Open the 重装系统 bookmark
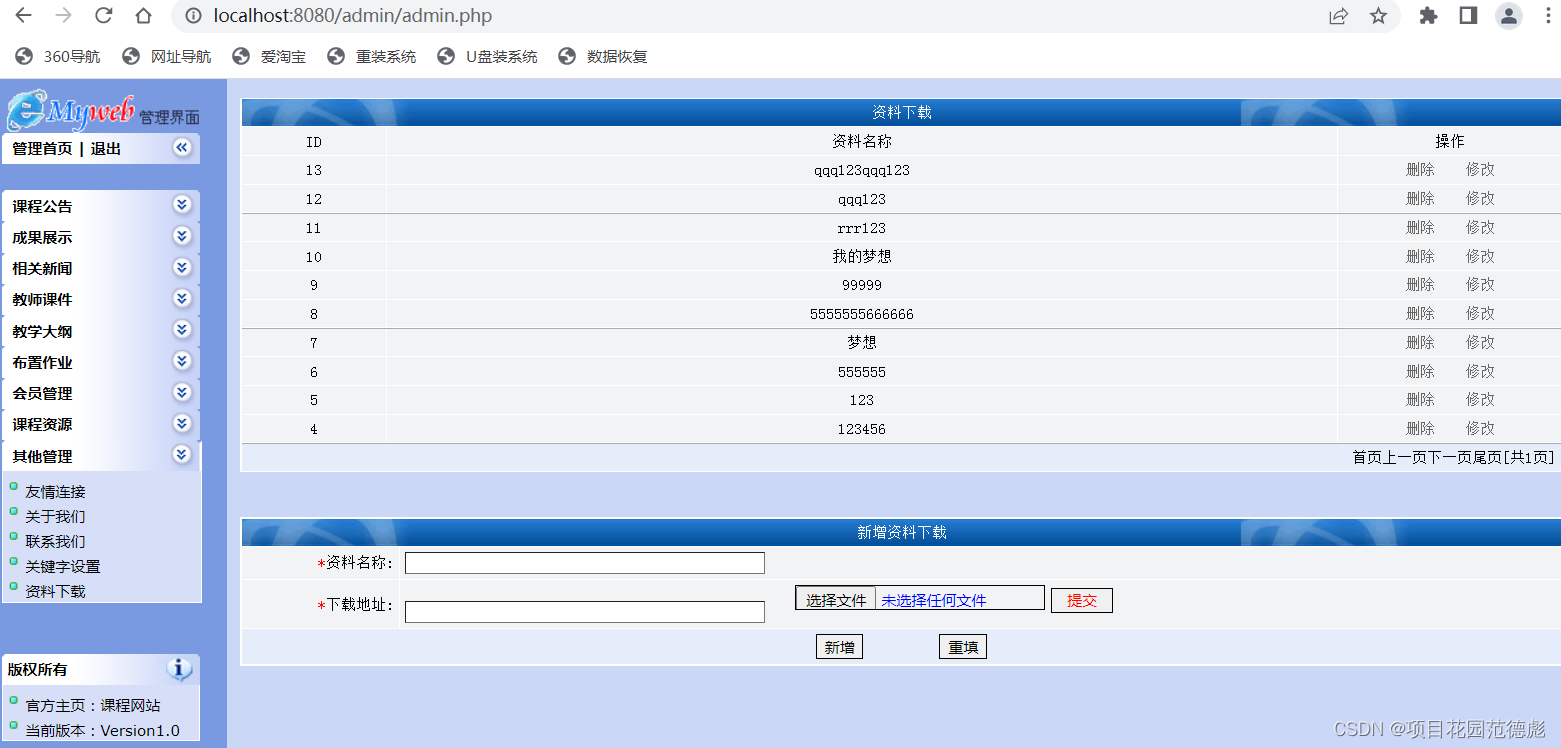Viewport: 1561px width, 748px height. click(372, 57)
